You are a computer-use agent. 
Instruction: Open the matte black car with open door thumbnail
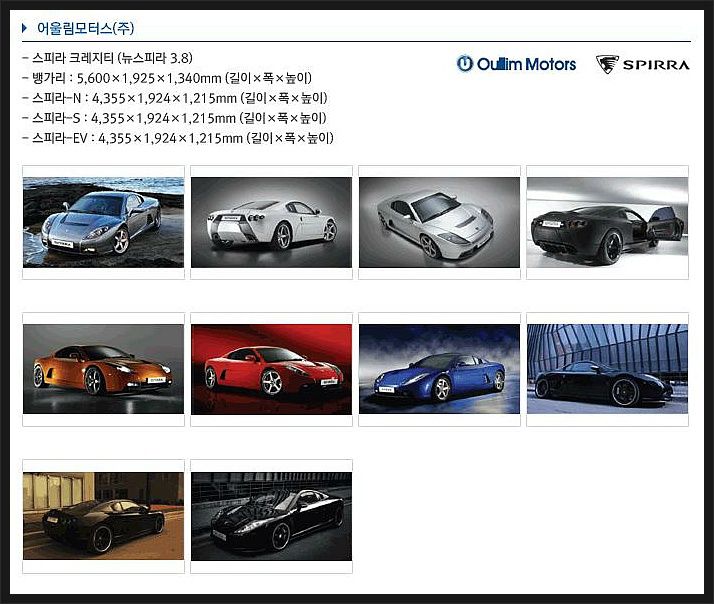point(607,222)
